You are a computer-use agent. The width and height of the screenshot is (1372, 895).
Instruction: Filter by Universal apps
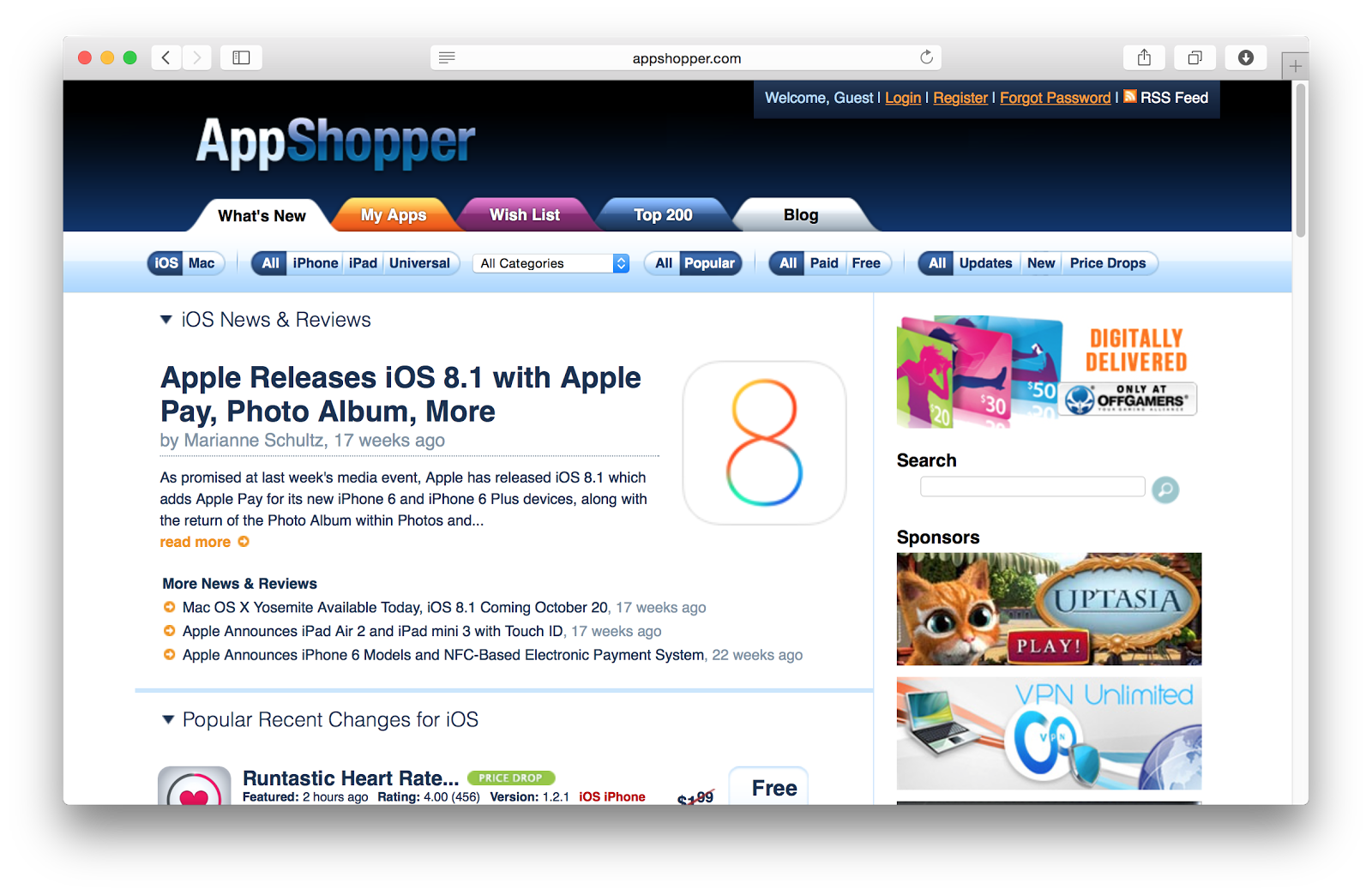420,263
